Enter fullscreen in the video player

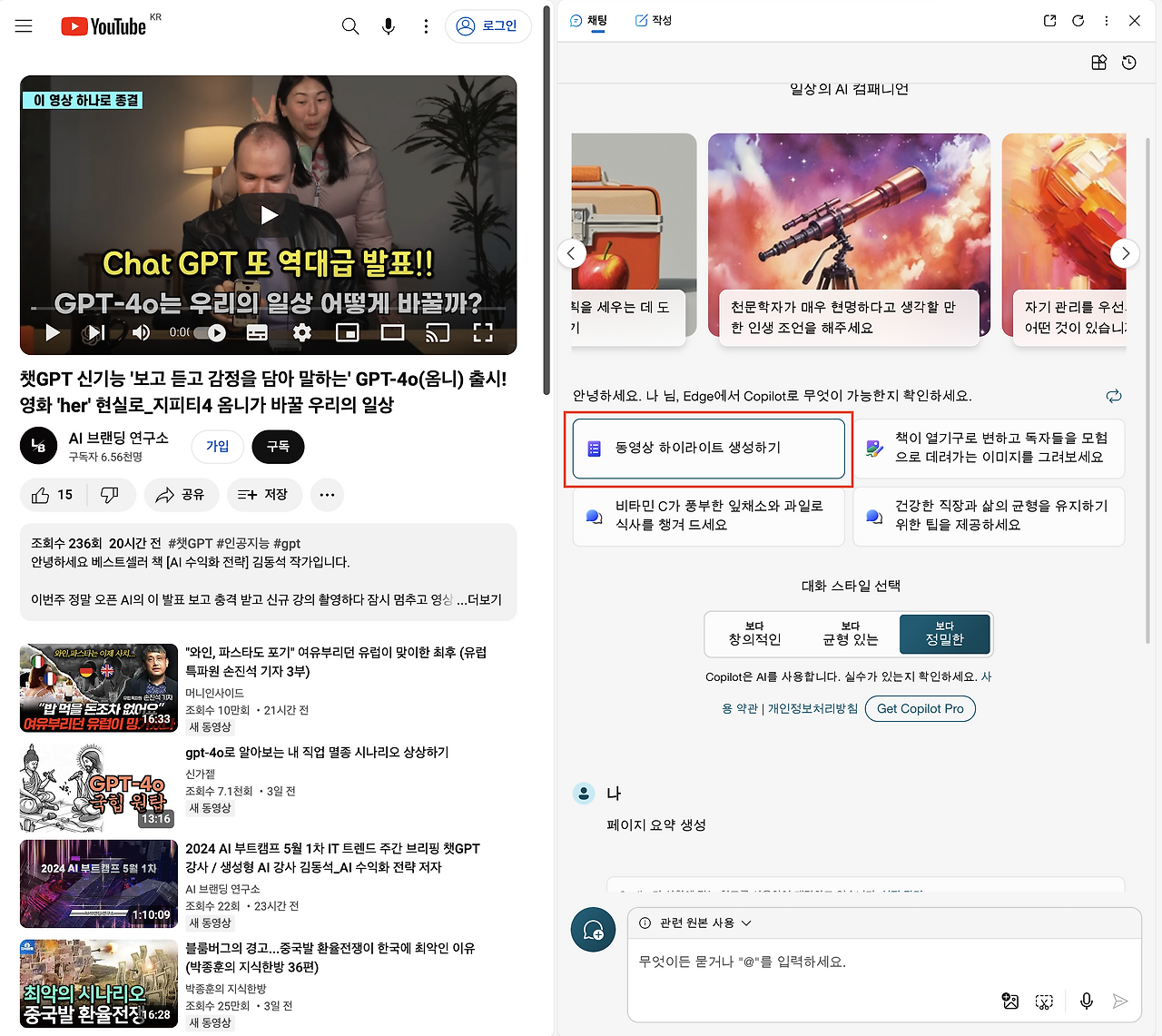[x=483, y=332]
